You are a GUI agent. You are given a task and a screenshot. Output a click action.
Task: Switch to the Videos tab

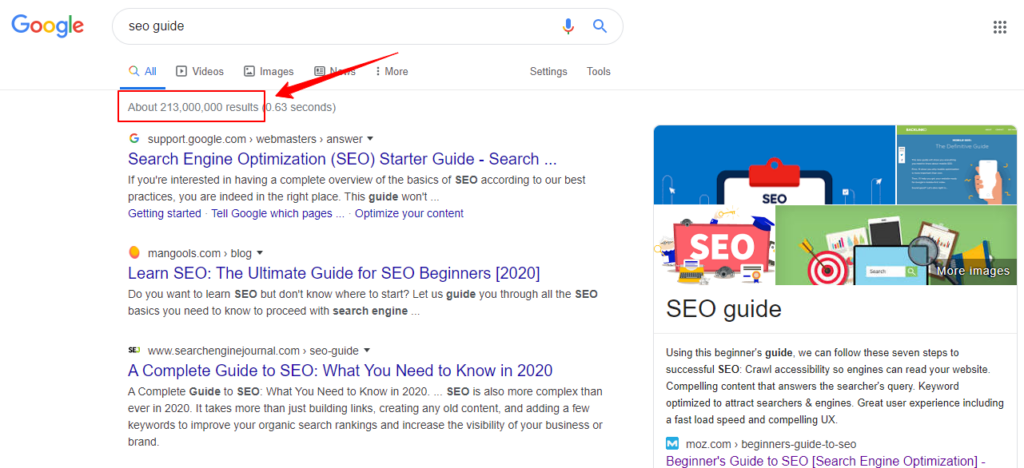(200, 72)
